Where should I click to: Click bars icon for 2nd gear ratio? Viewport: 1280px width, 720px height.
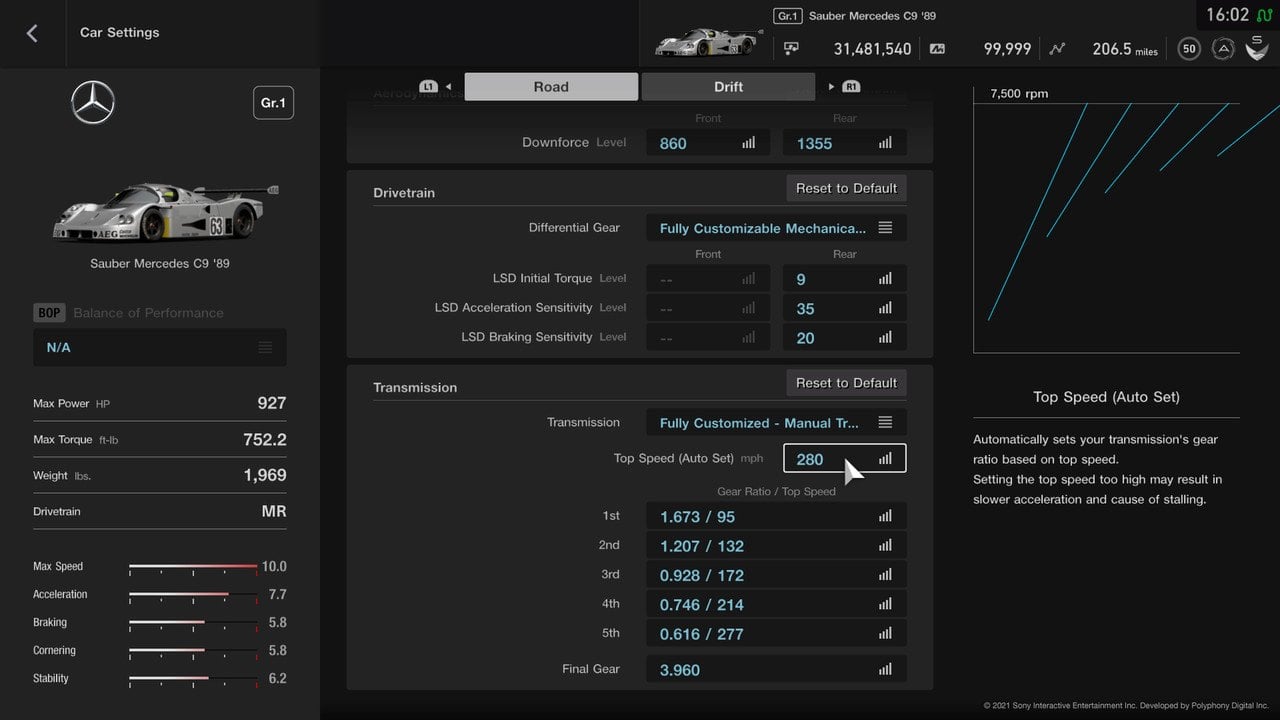click(x=885, y=546)
